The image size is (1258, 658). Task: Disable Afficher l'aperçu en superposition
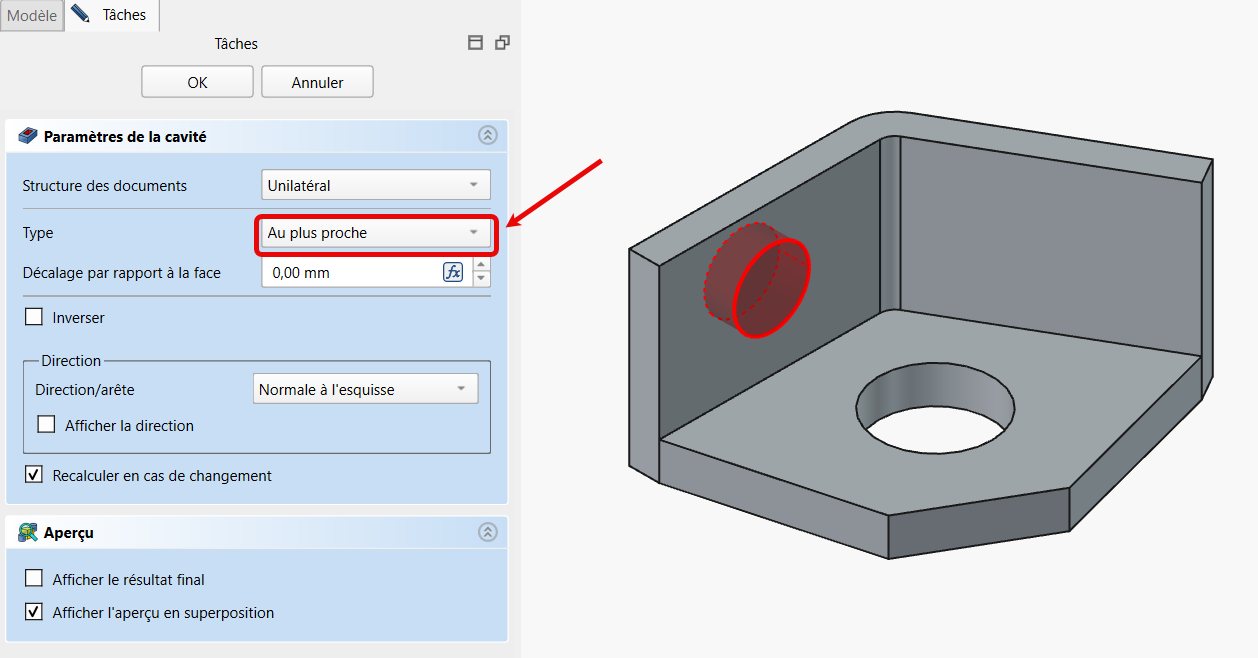[34, 611]
